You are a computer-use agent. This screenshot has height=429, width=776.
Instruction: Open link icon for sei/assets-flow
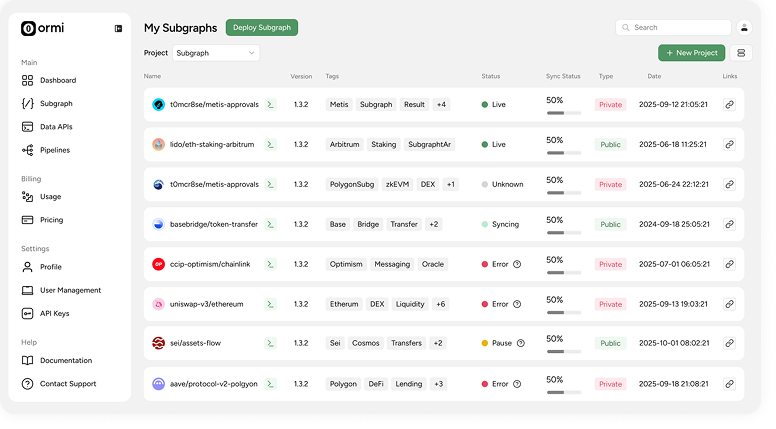point(729,343)
